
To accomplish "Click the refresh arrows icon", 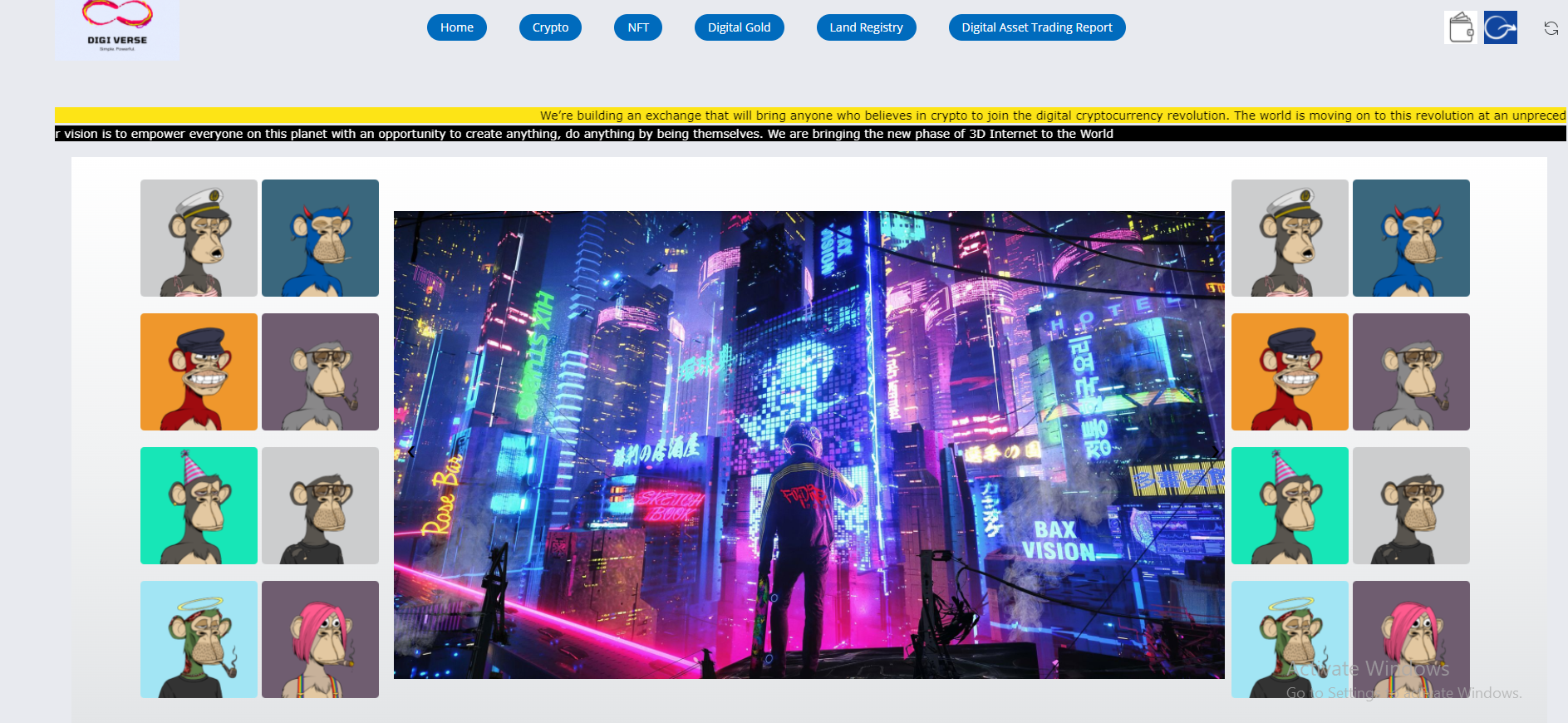I will (1551, 28).
